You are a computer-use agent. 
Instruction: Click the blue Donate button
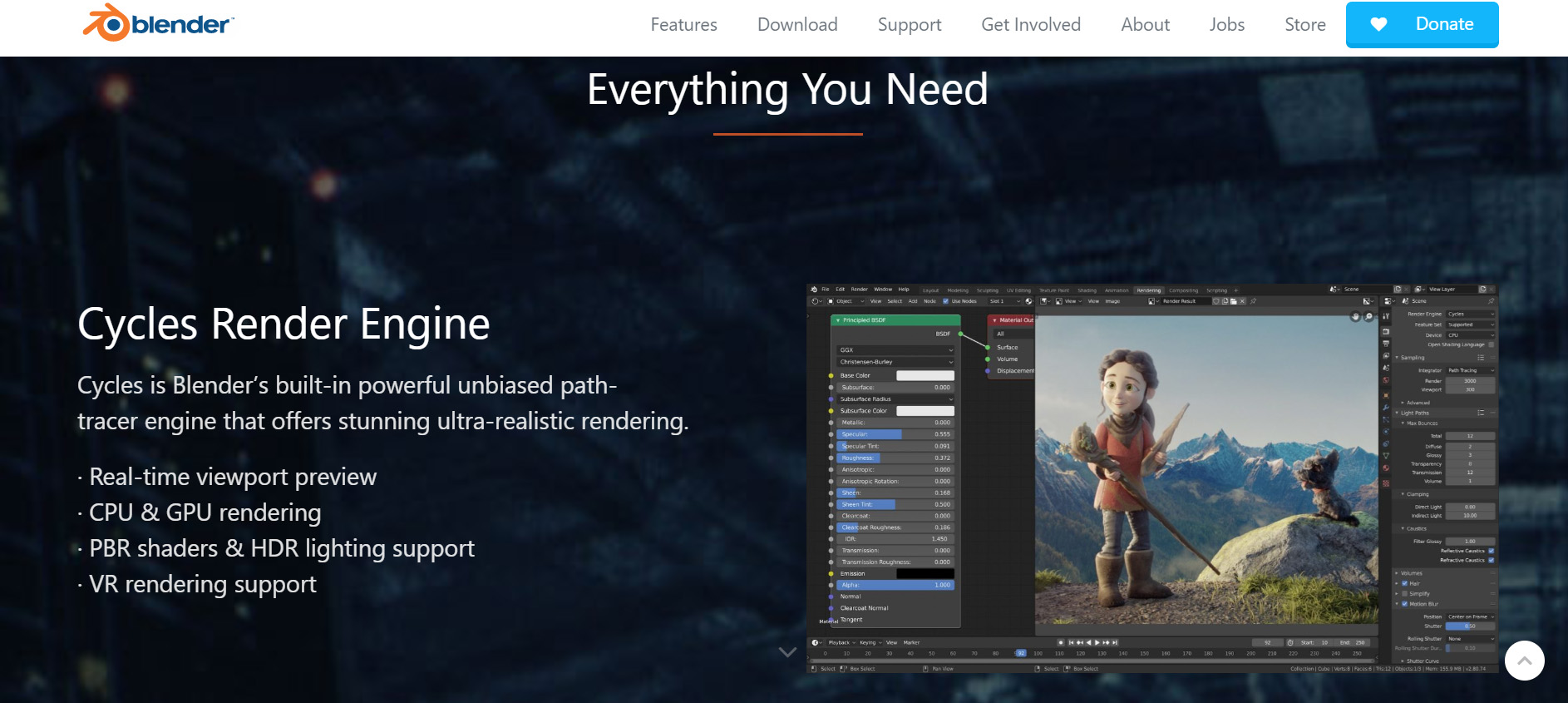1422,24
